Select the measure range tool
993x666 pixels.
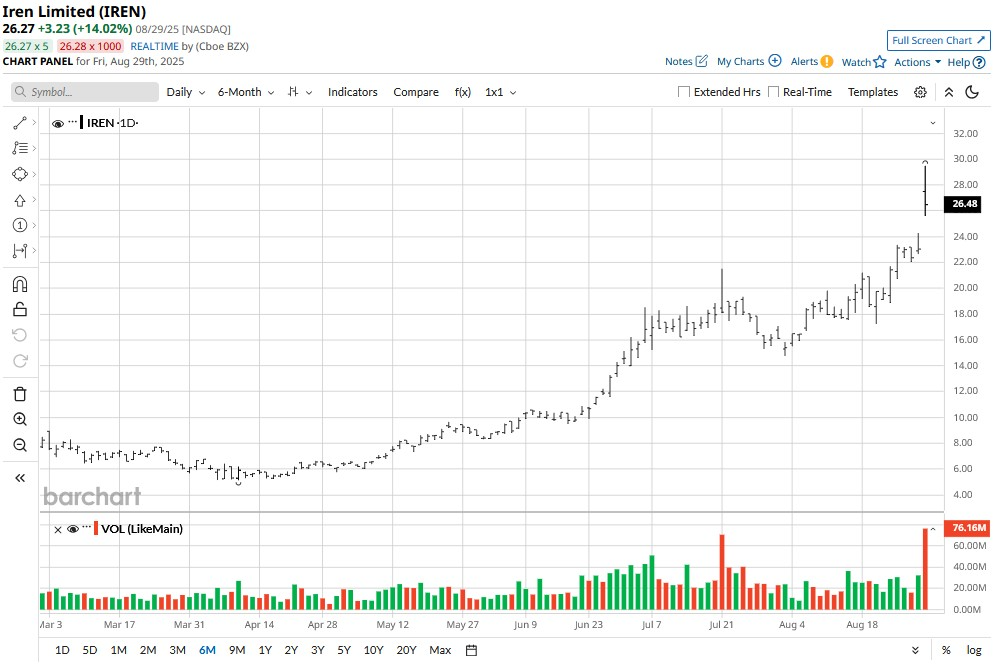click(x=20, y=251)
